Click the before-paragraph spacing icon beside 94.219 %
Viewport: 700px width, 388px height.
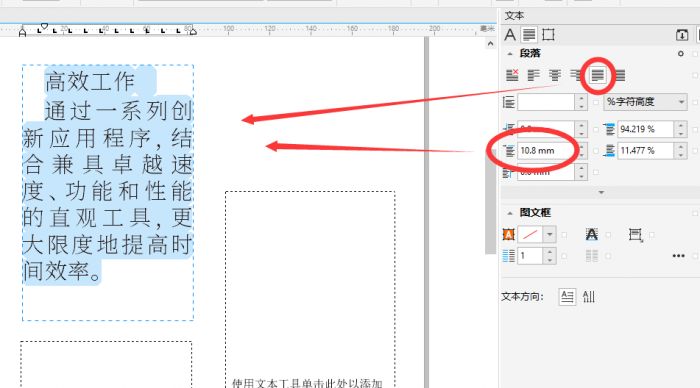coord(609,129)
